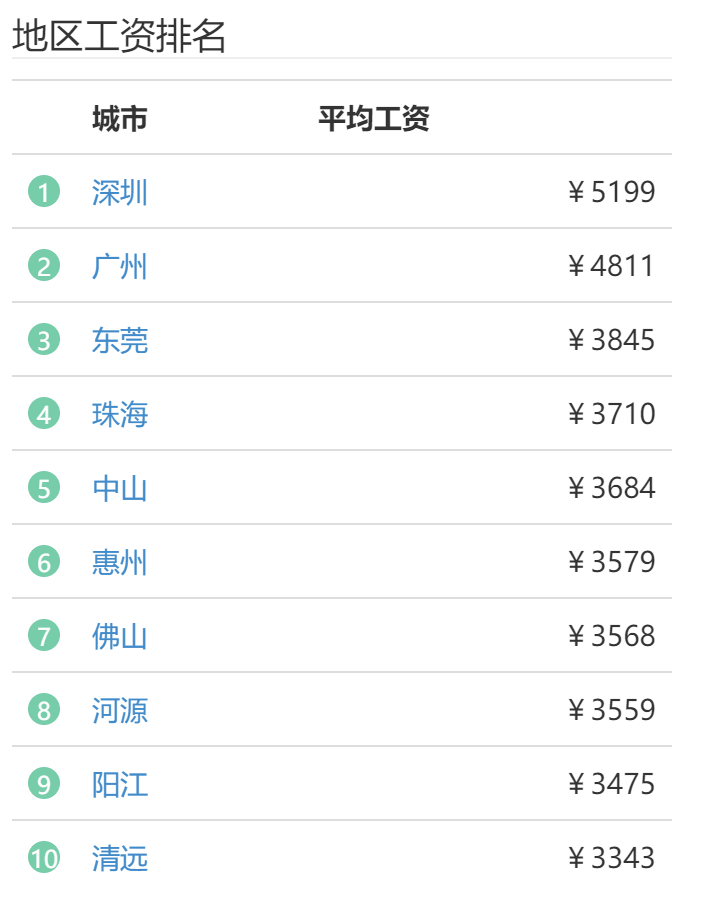The width and height of the screenshot is (728, 919).
Task: Open the 阳江 city link
Action: [120, 784]
